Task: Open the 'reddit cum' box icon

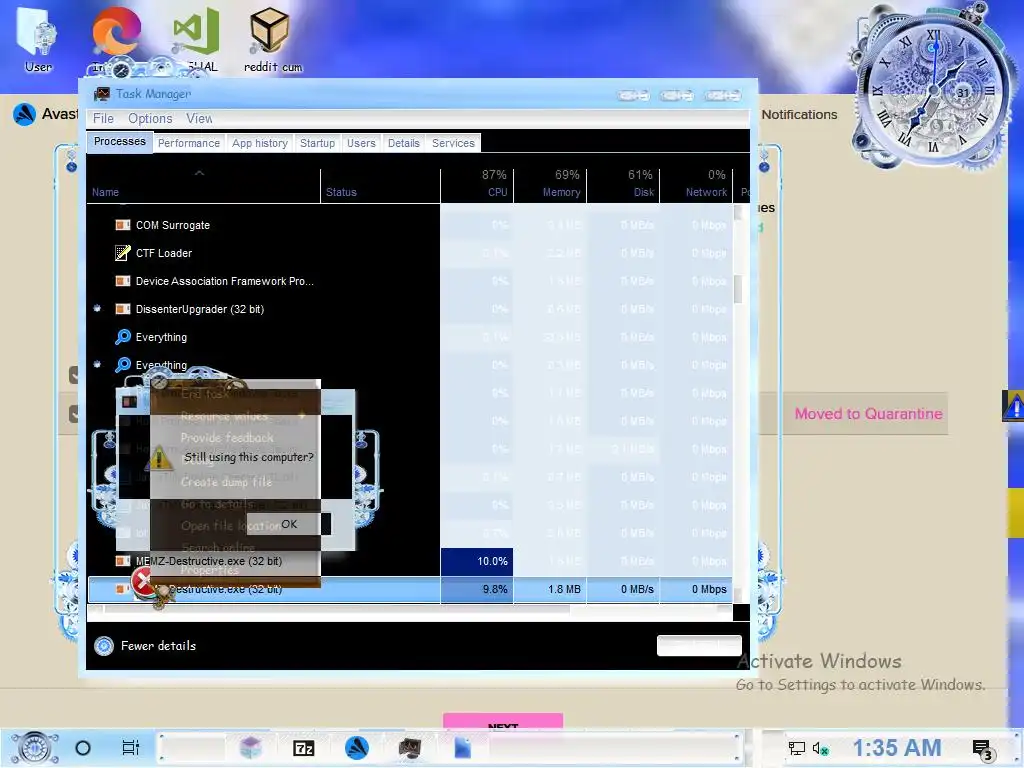Action: pos(269,30)
